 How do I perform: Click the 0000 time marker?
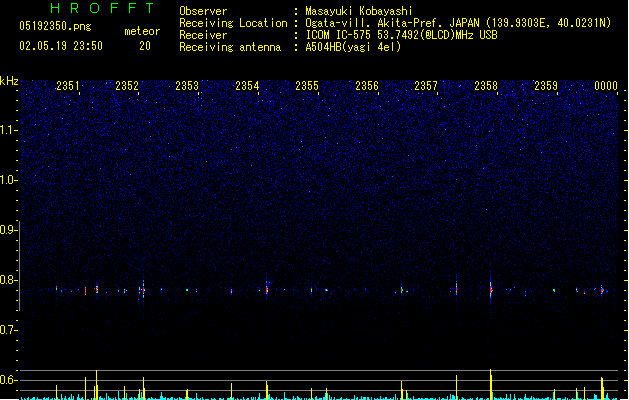(x=606, y=86)
